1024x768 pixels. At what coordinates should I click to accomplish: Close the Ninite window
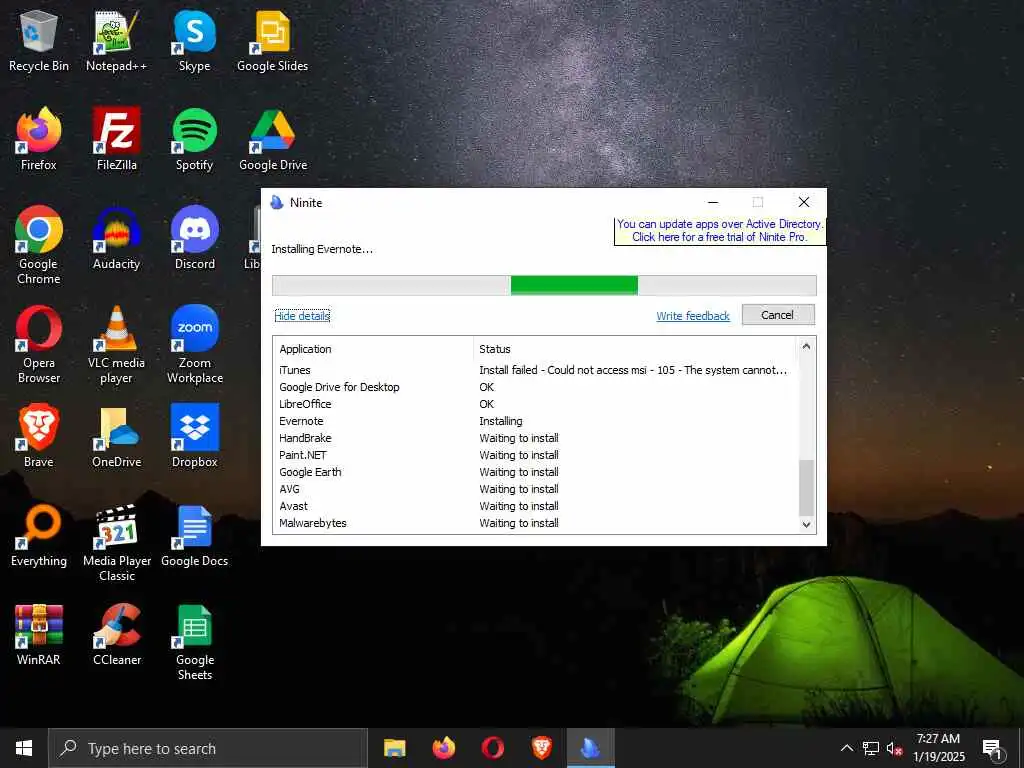coord(804,202)
